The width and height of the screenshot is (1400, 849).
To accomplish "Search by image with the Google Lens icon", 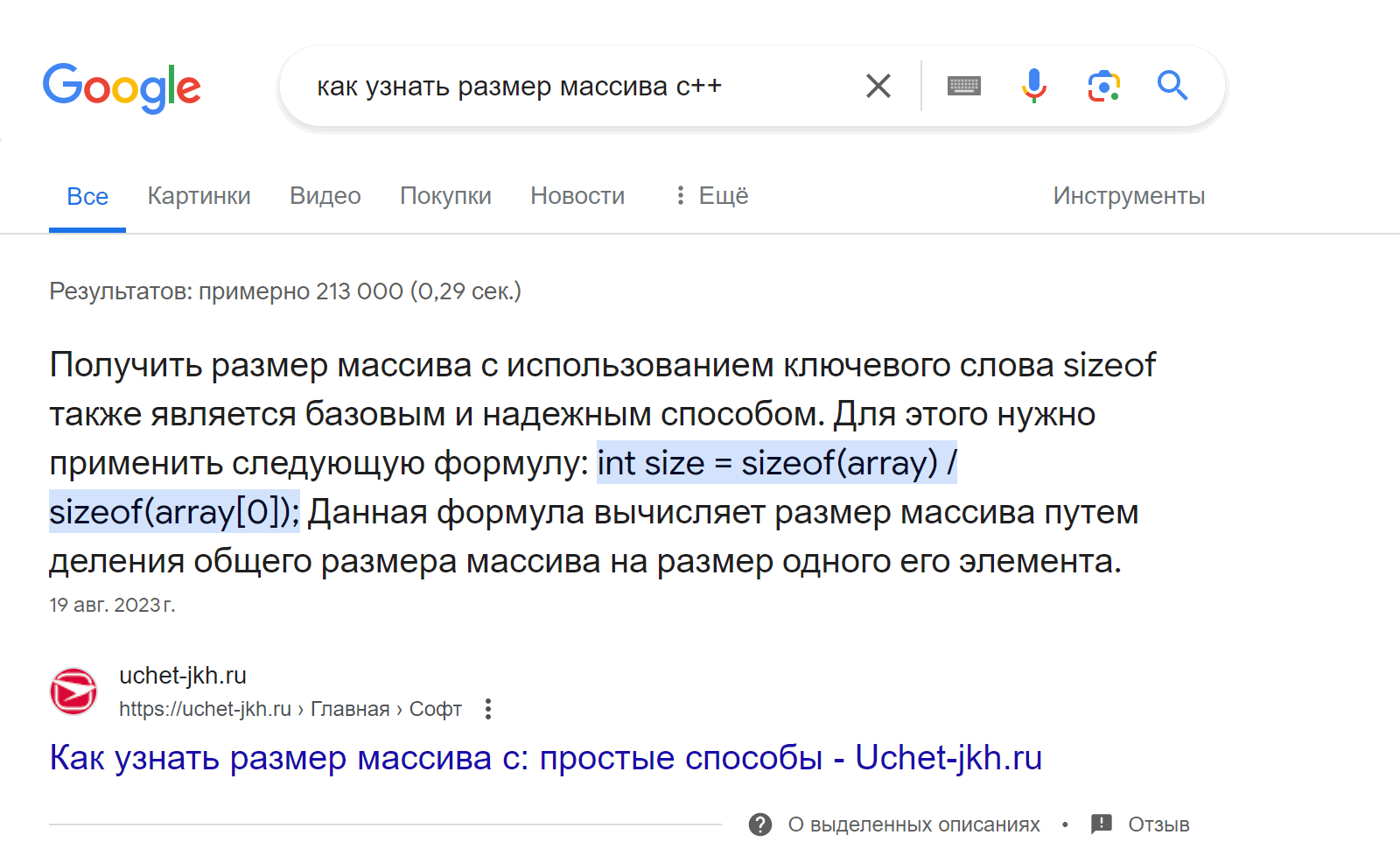I will (x=1103, y=85).
